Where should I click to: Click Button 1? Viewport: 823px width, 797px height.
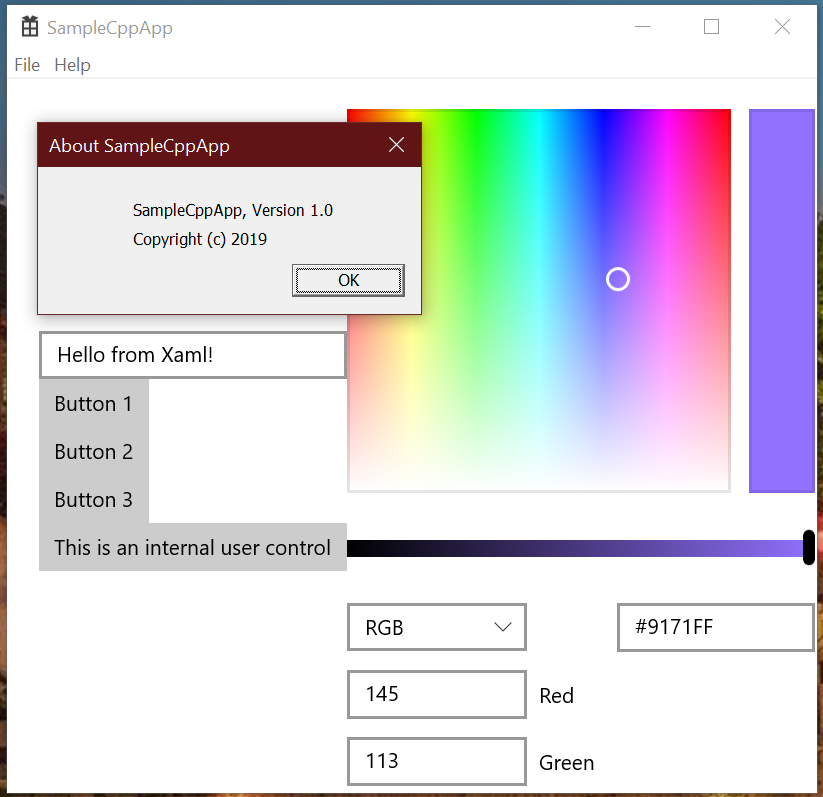(x=93, y=404)
